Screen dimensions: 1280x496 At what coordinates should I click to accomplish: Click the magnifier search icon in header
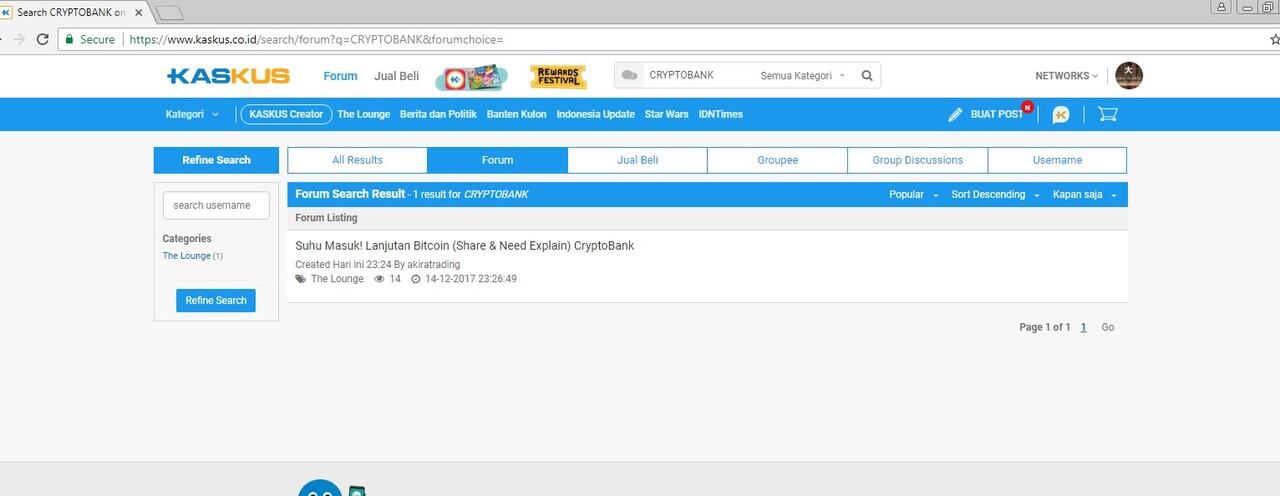coord(867,75)
